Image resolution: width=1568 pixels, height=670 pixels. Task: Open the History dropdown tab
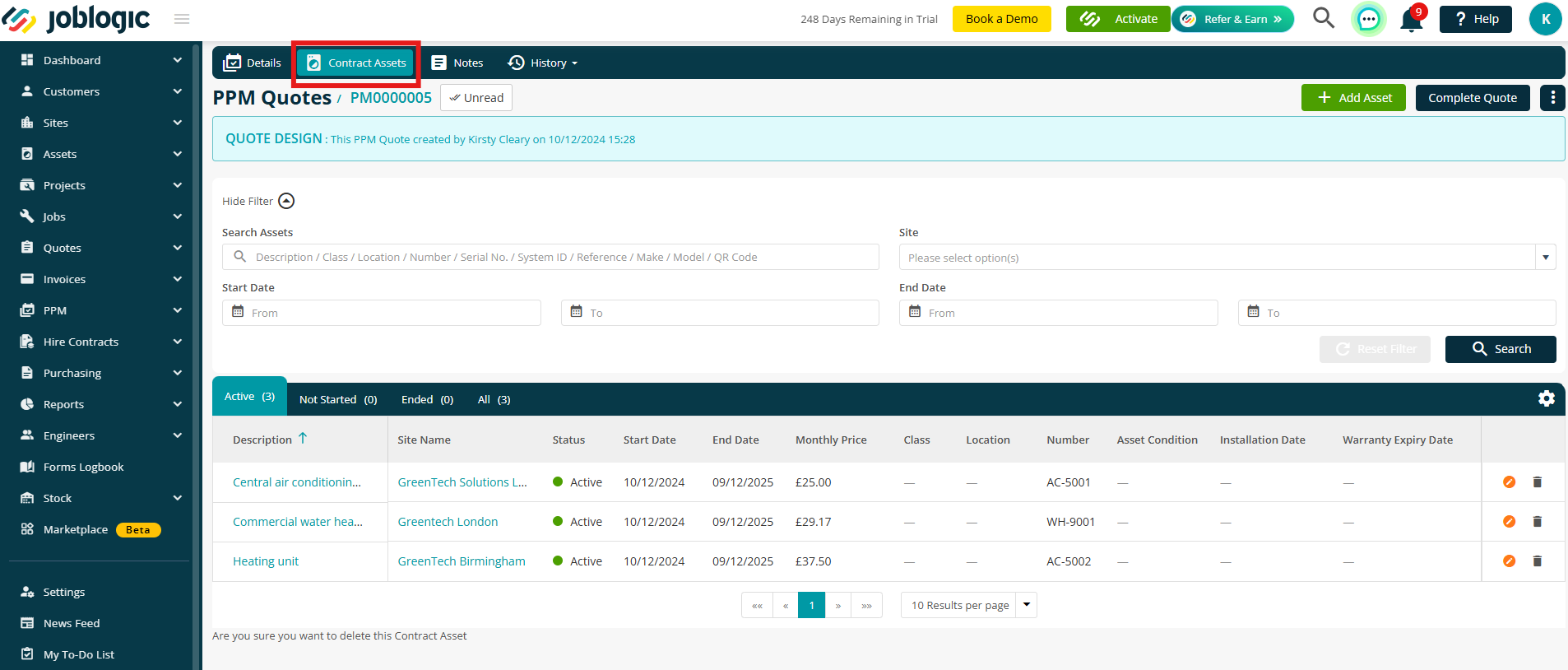(x=542, y=63)
